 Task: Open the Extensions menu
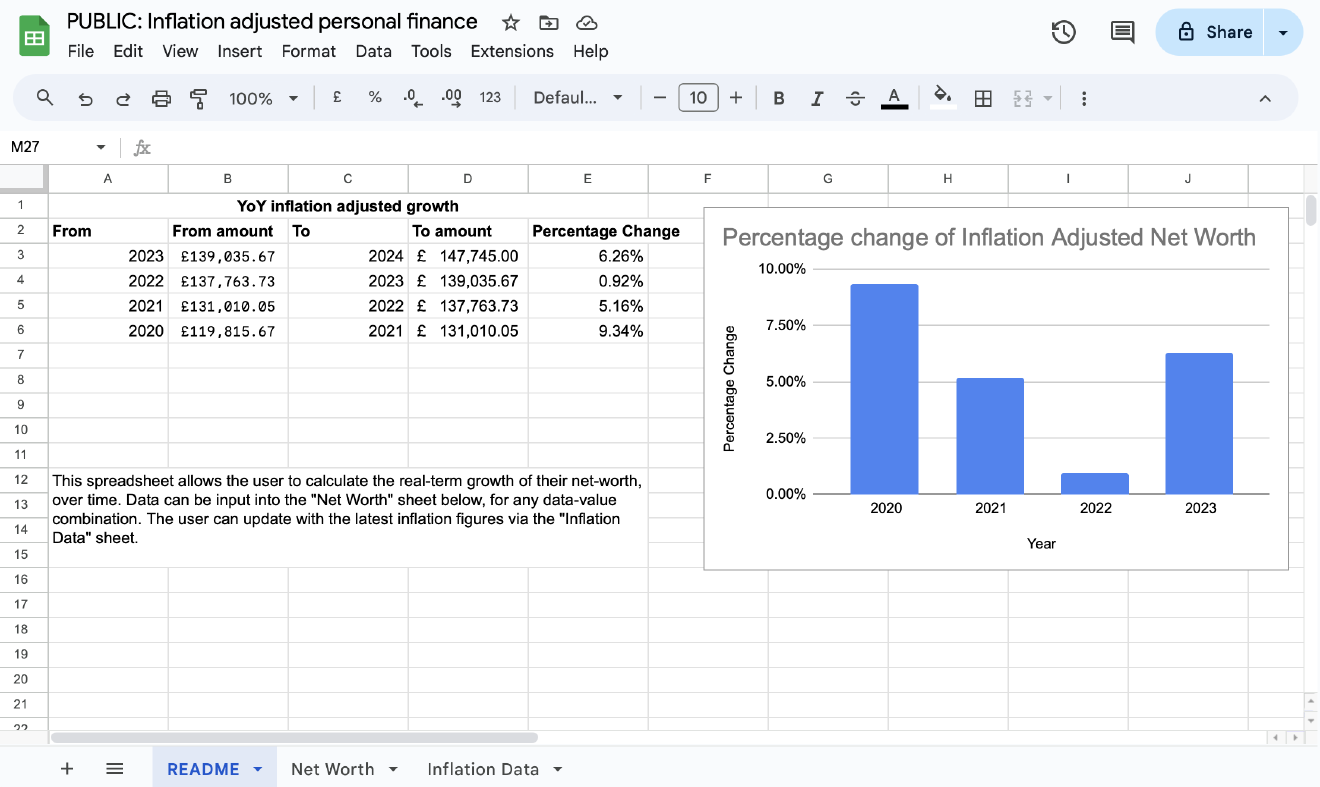pos(512,51)
